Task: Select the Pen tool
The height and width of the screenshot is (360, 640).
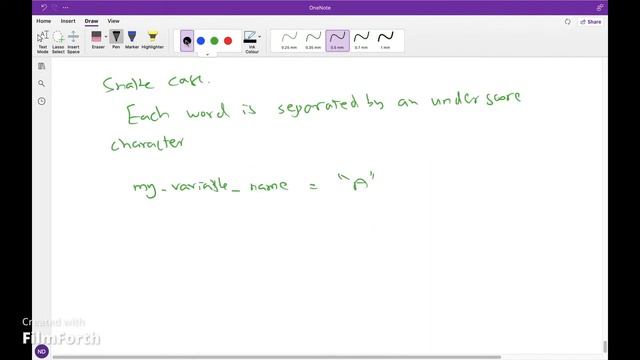Action: click(x=116, y=40)
